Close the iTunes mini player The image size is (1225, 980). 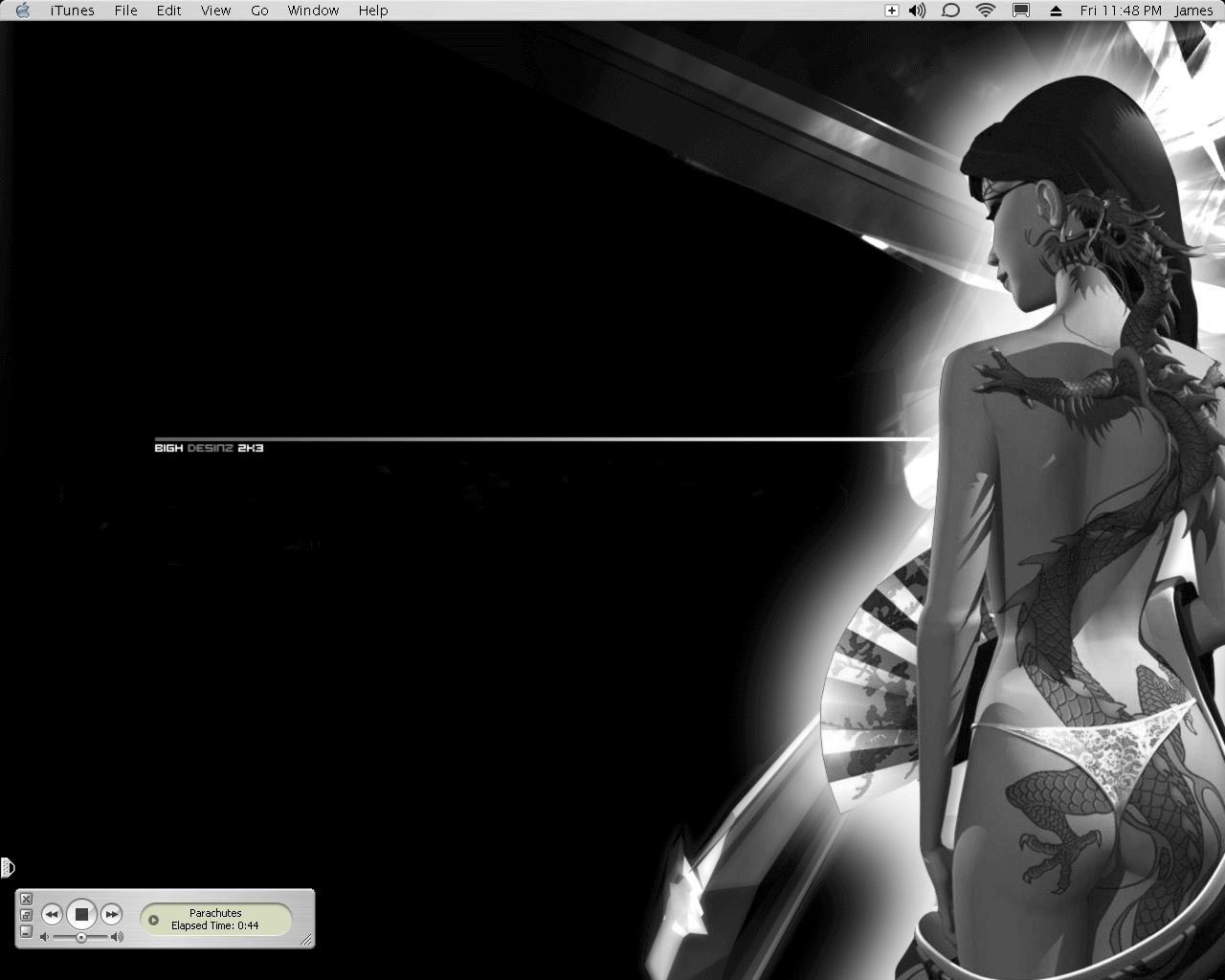27,899
